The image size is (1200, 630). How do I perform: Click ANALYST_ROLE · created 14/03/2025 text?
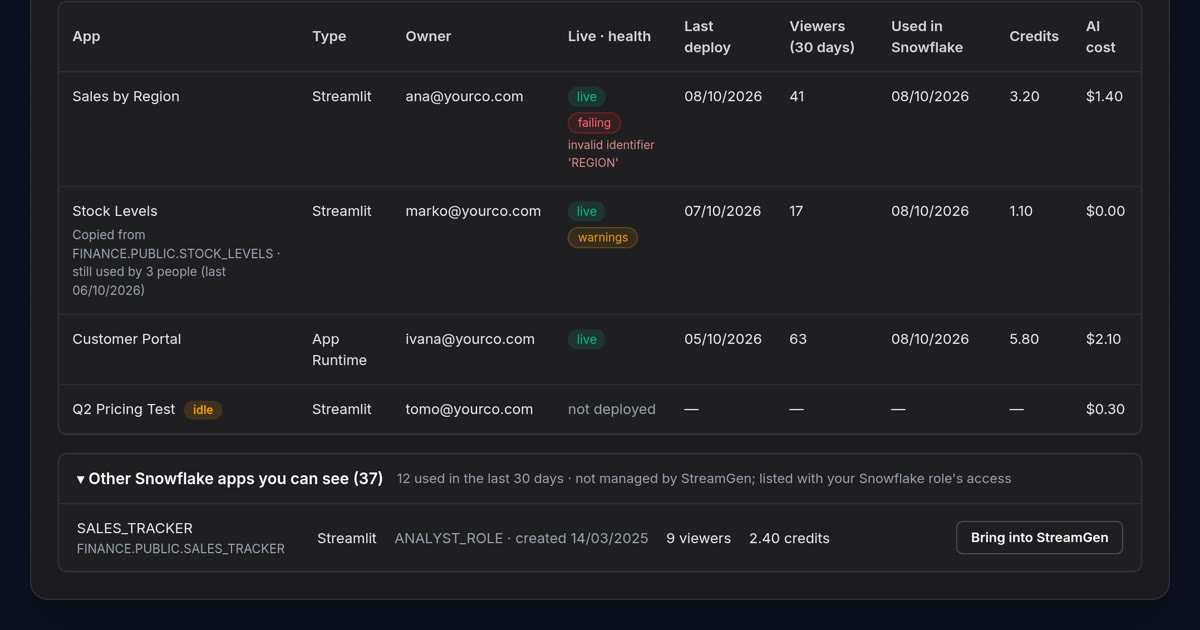pos(521,539)
